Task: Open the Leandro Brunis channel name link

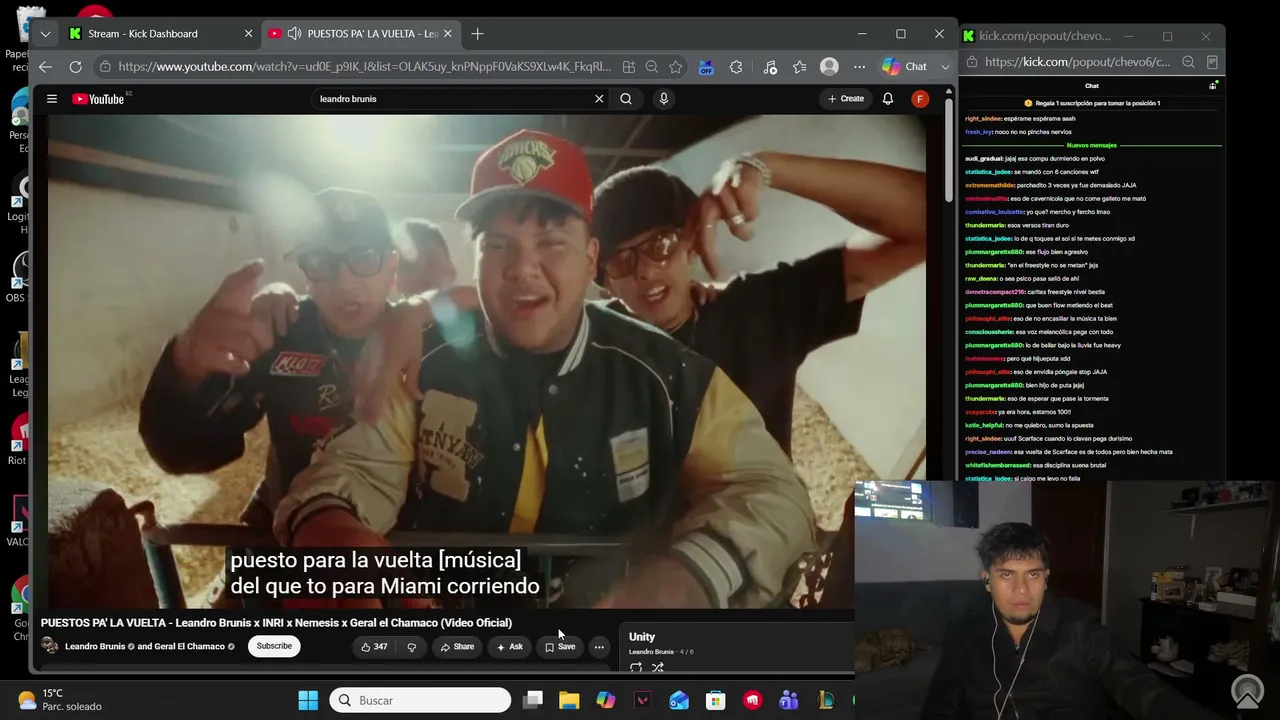Action: [x=95, y=646]
